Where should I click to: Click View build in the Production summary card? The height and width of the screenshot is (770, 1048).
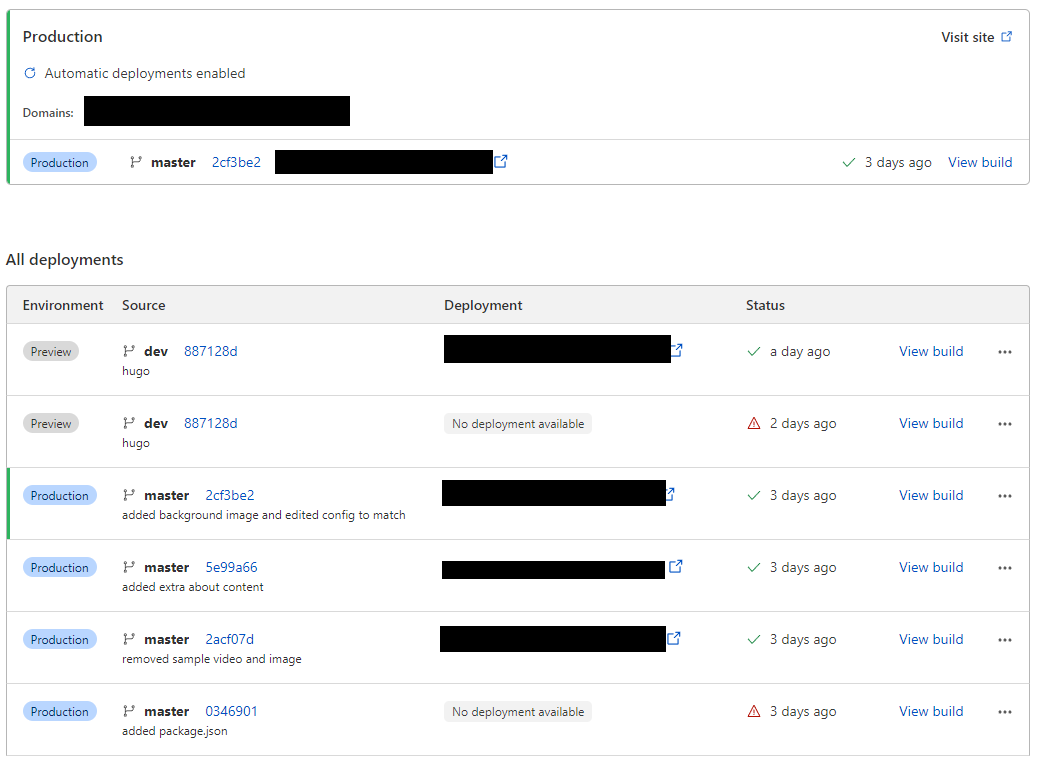click(980, 162)
